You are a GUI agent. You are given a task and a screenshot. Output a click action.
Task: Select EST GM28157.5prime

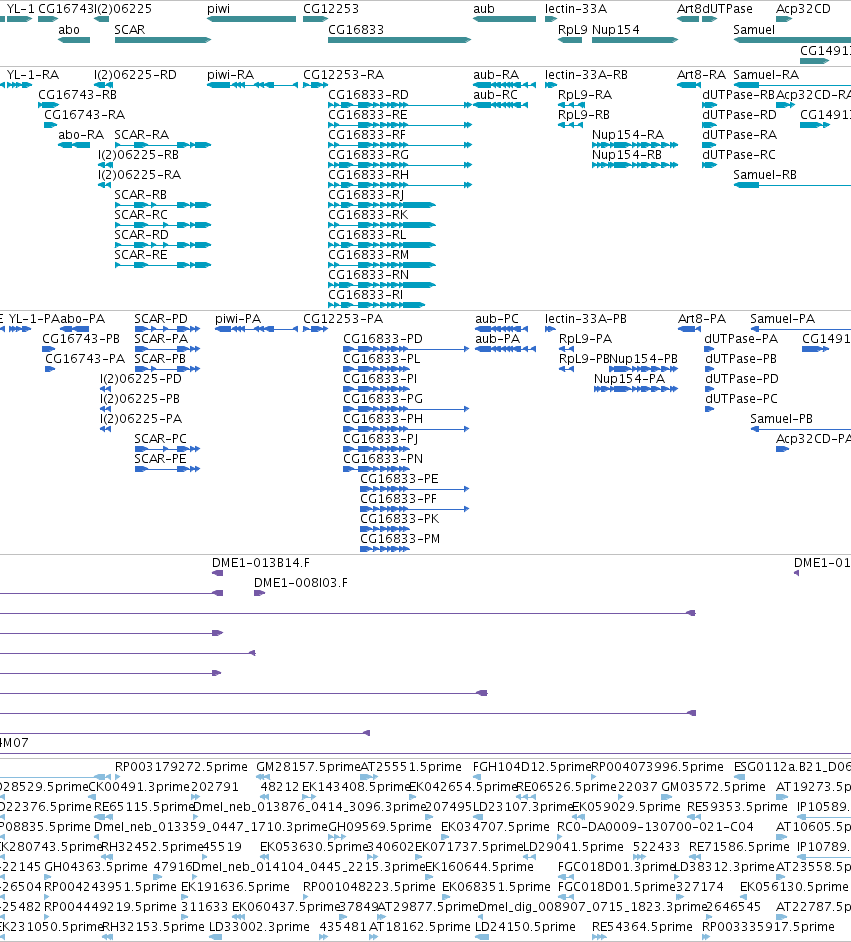pos(308,767)
